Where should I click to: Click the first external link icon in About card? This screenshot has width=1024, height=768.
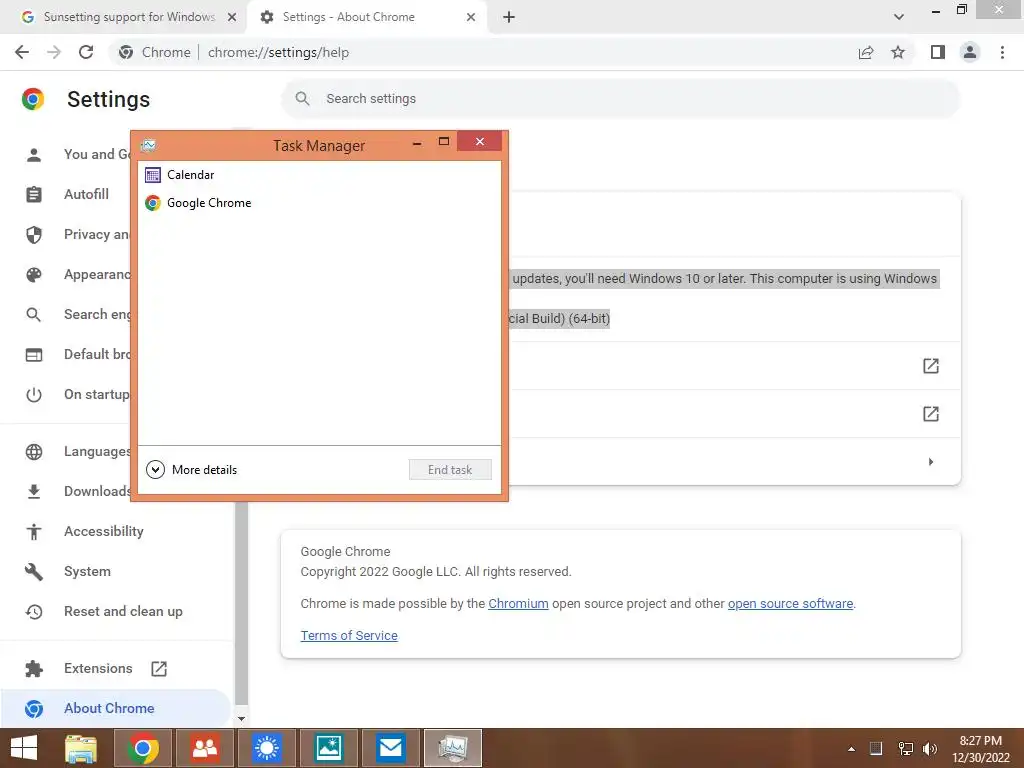[931, 366]
